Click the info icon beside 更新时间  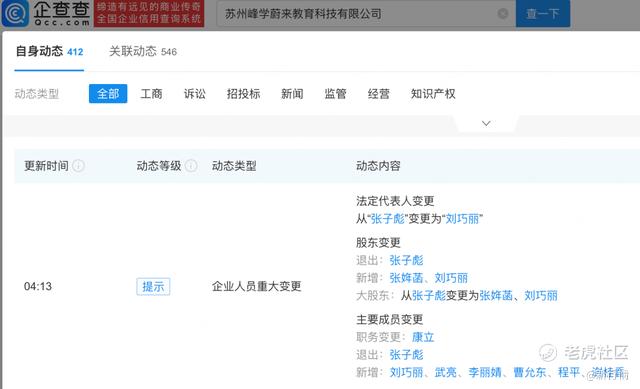pos(78,166)
